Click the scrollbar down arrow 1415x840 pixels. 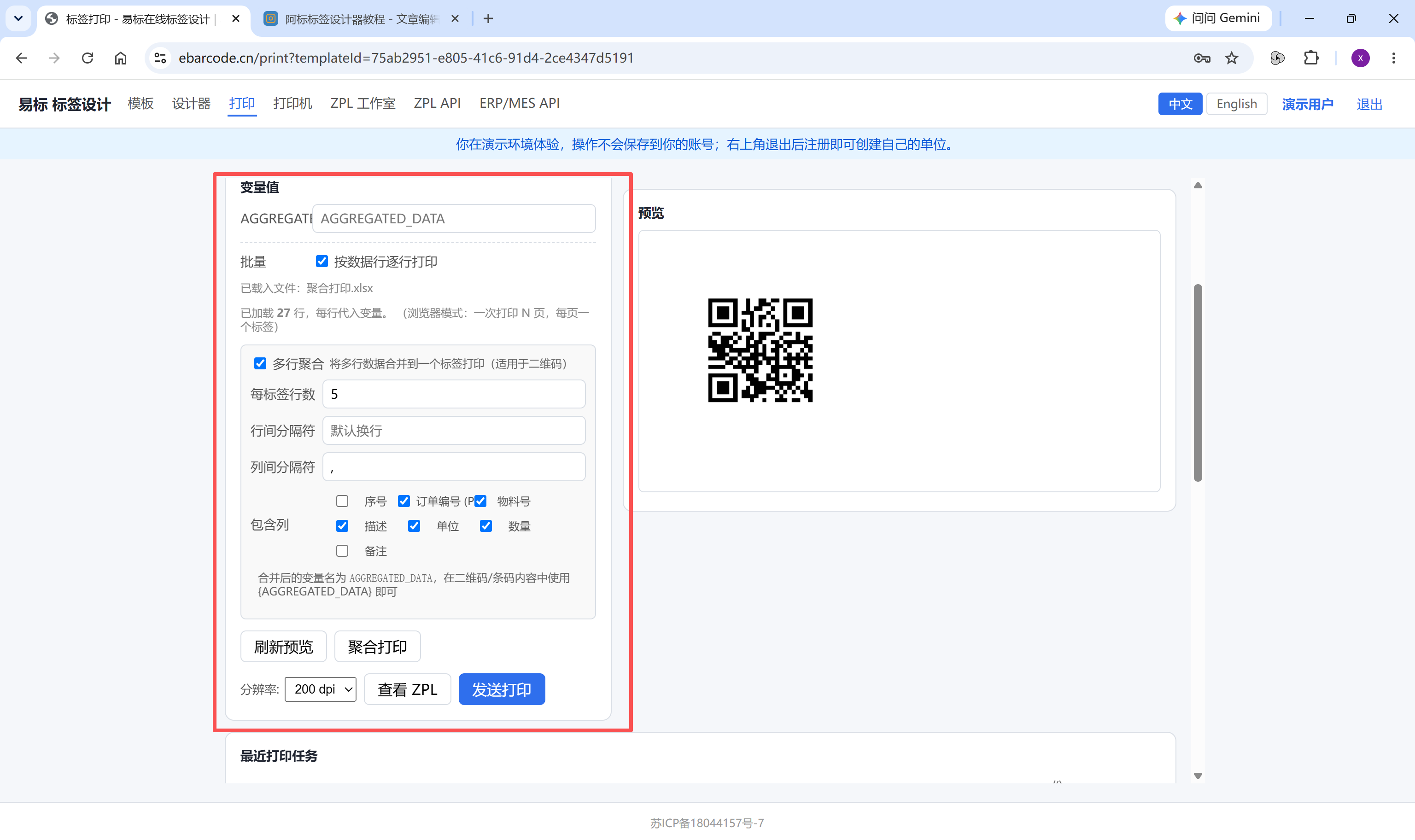point(1198,776)
